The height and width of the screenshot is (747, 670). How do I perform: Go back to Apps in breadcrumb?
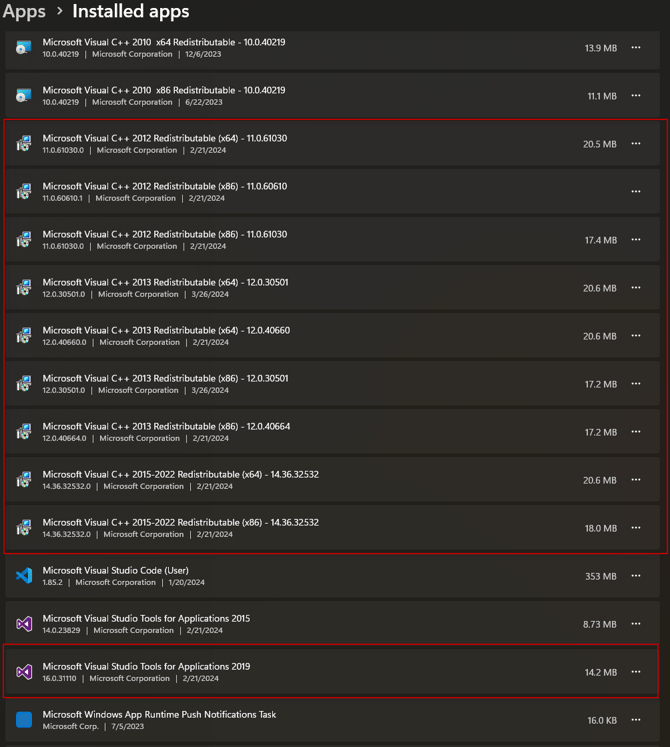24,12
